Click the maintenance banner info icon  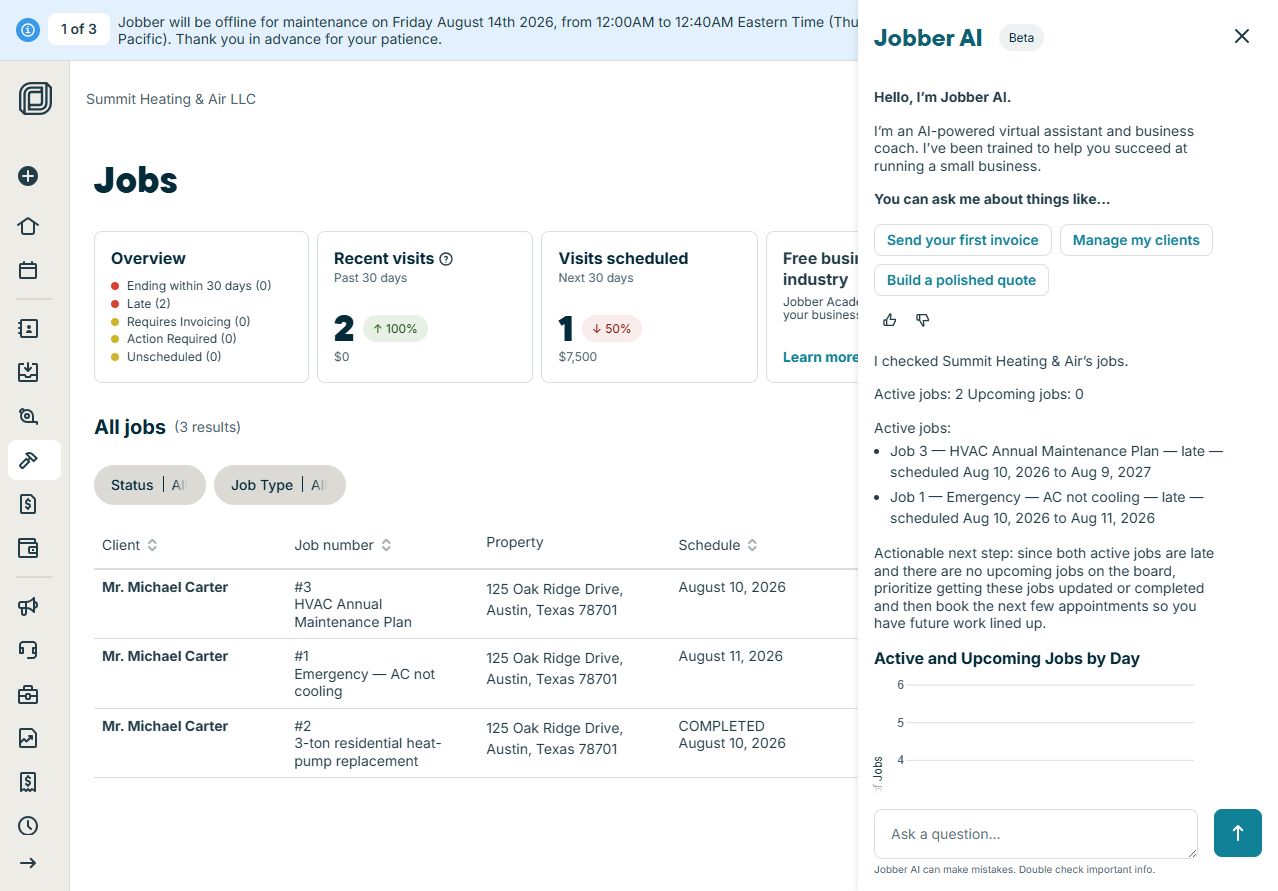point(28,30)
